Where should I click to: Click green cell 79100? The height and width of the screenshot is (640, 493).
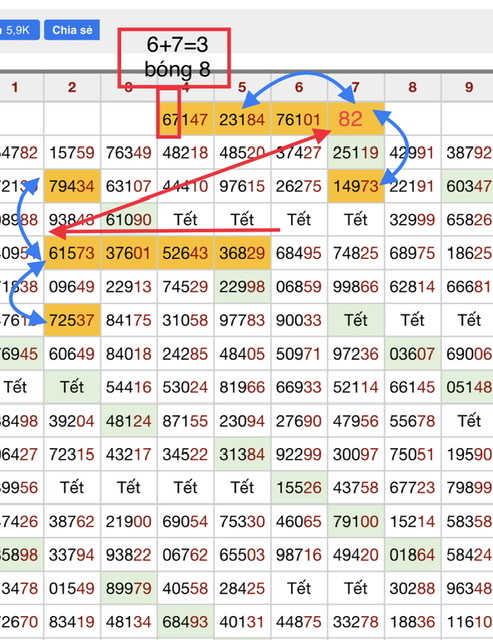[355, 521]
